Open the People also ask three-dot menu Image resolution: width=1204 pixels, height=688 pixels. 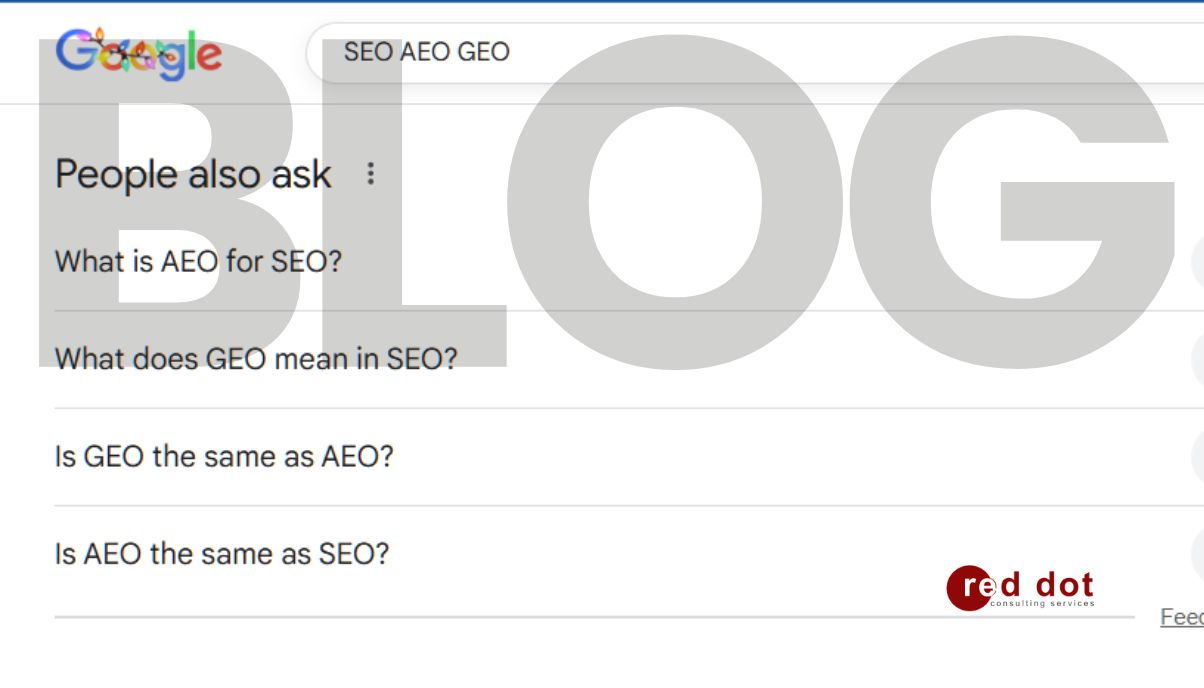tap(371, 173)
